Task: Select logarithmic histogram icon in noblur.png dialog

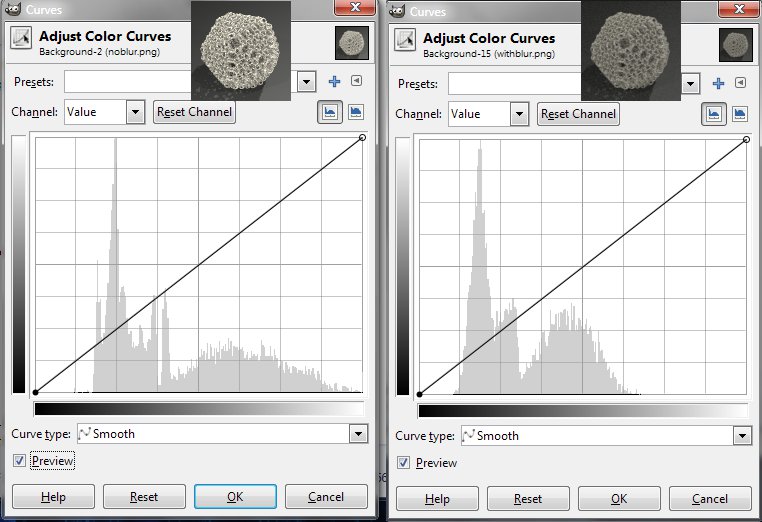Action: pos(355,113)
